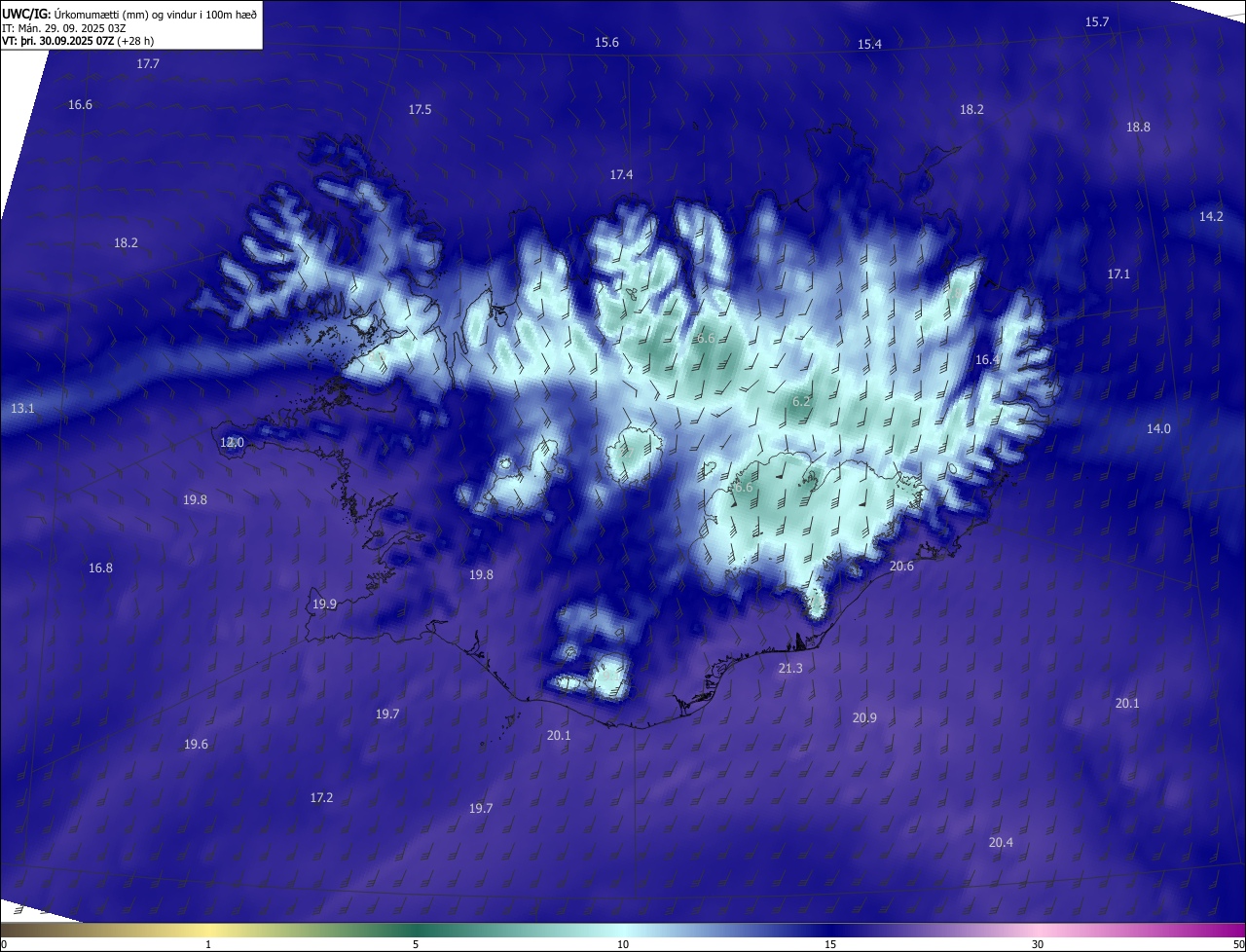
Task: Select the legend tick labeled 10
Action: pyautogui.click(x=623, y=944)
